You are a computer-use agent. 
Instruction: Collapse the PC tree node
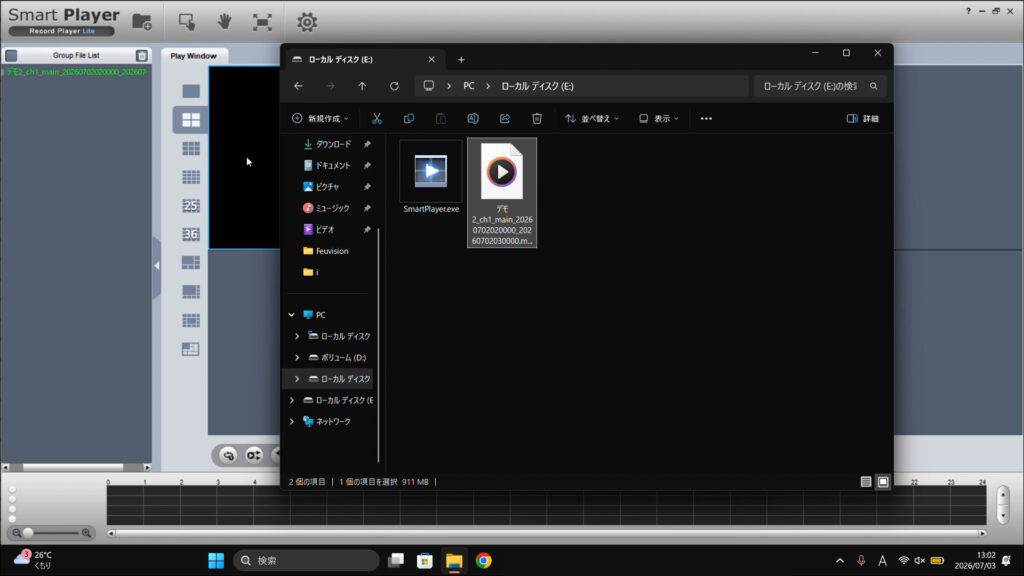pos(292,315)
